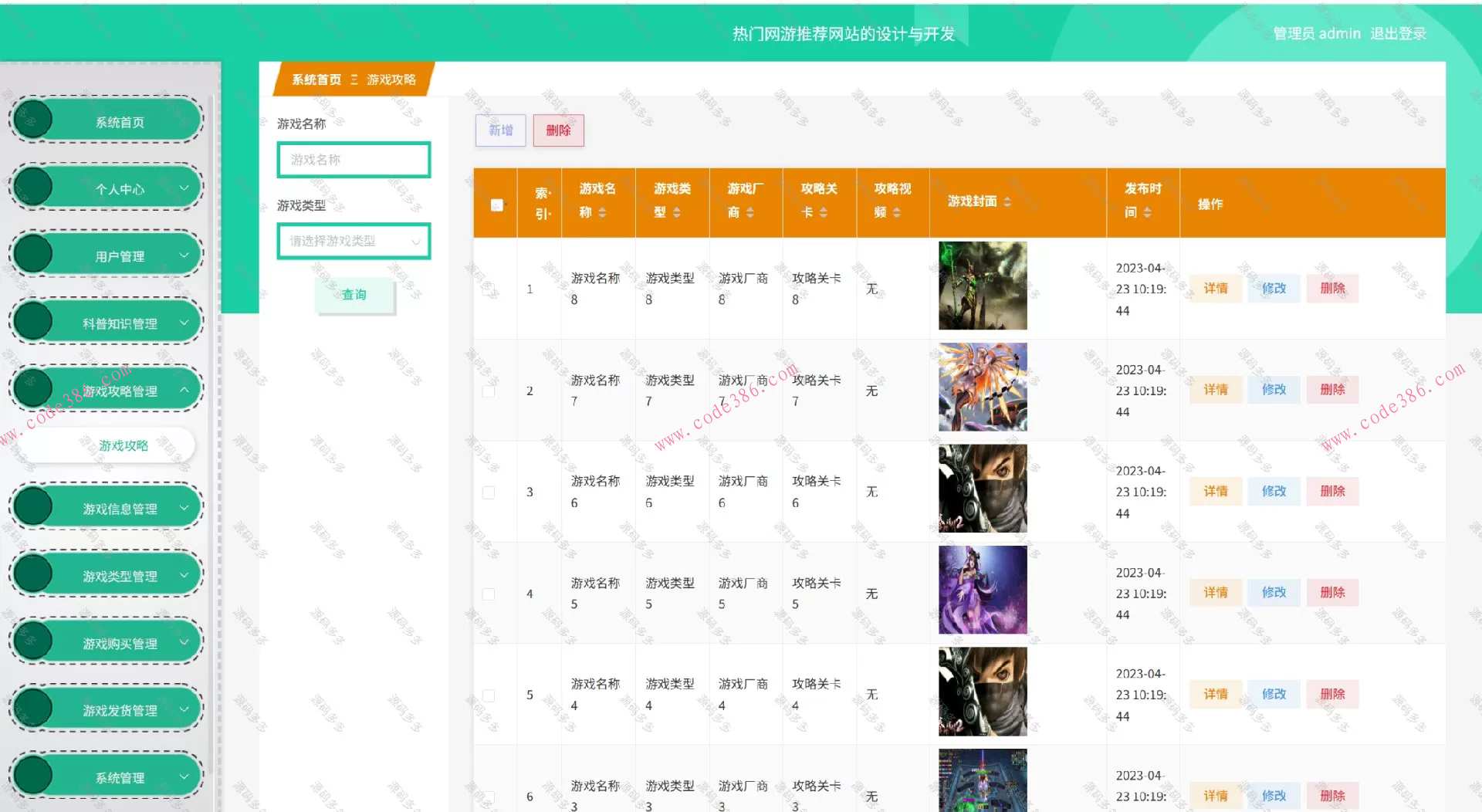Sort table by 发布时间 column

[1147, 213]
